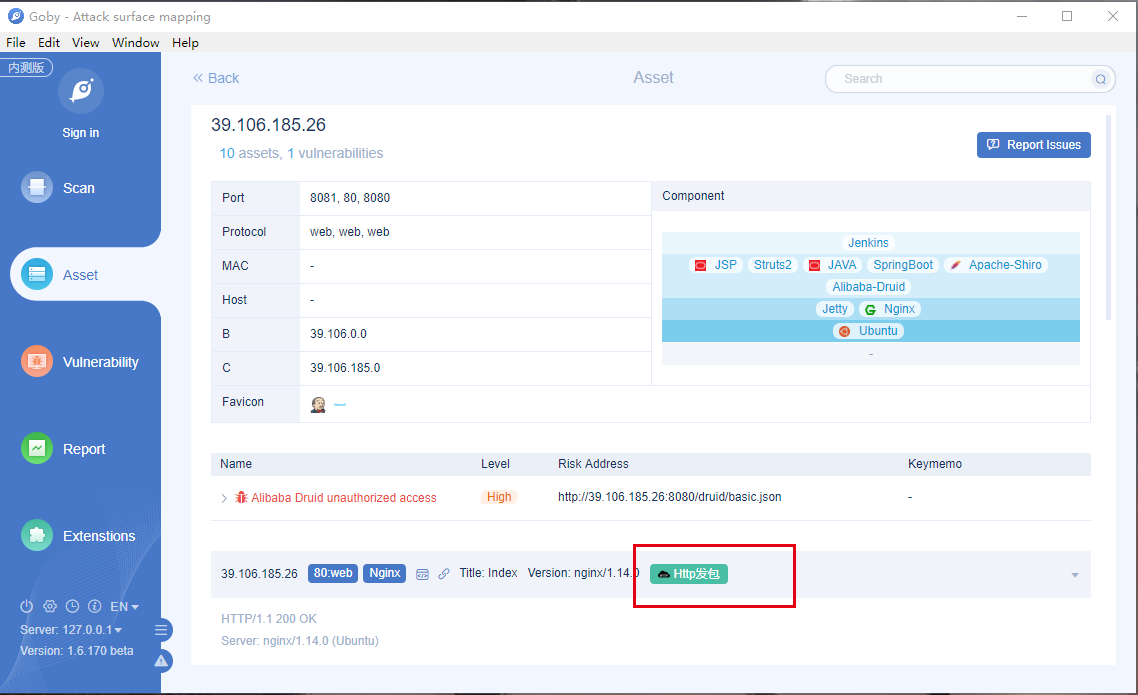Click the JAVA component tag

point(833,265)
